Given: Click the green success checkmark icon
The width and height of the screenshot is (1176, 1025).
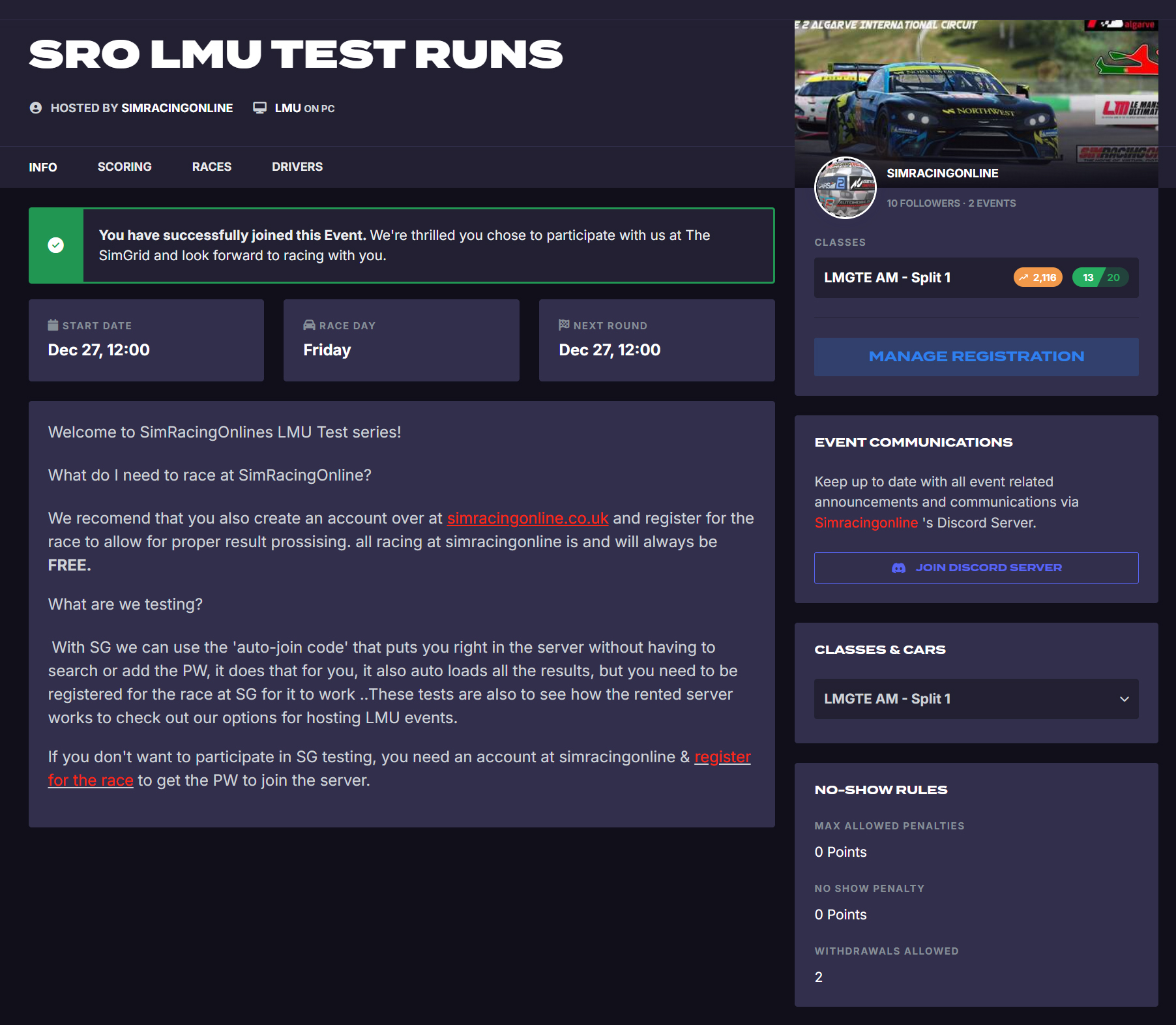Looking at the screenshot, I should click(x=56, y=245).
